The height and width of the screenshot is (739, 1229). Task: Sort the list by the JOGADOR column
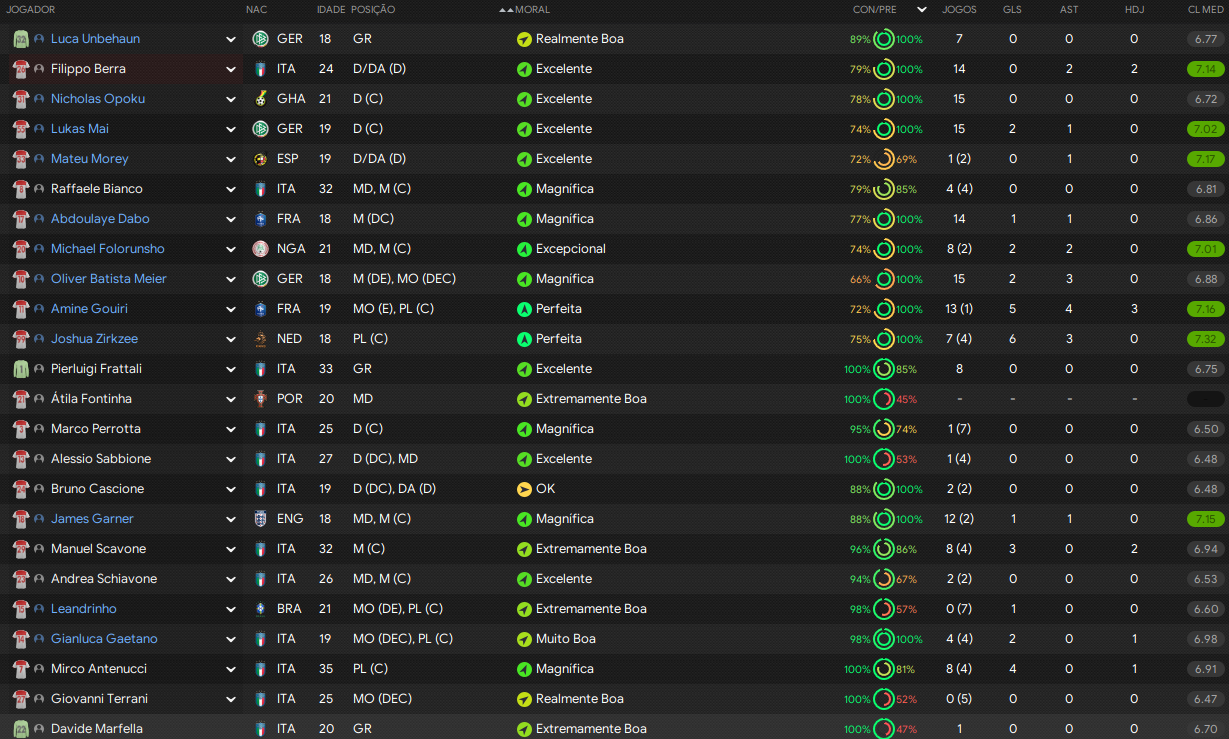pos(31,9)
